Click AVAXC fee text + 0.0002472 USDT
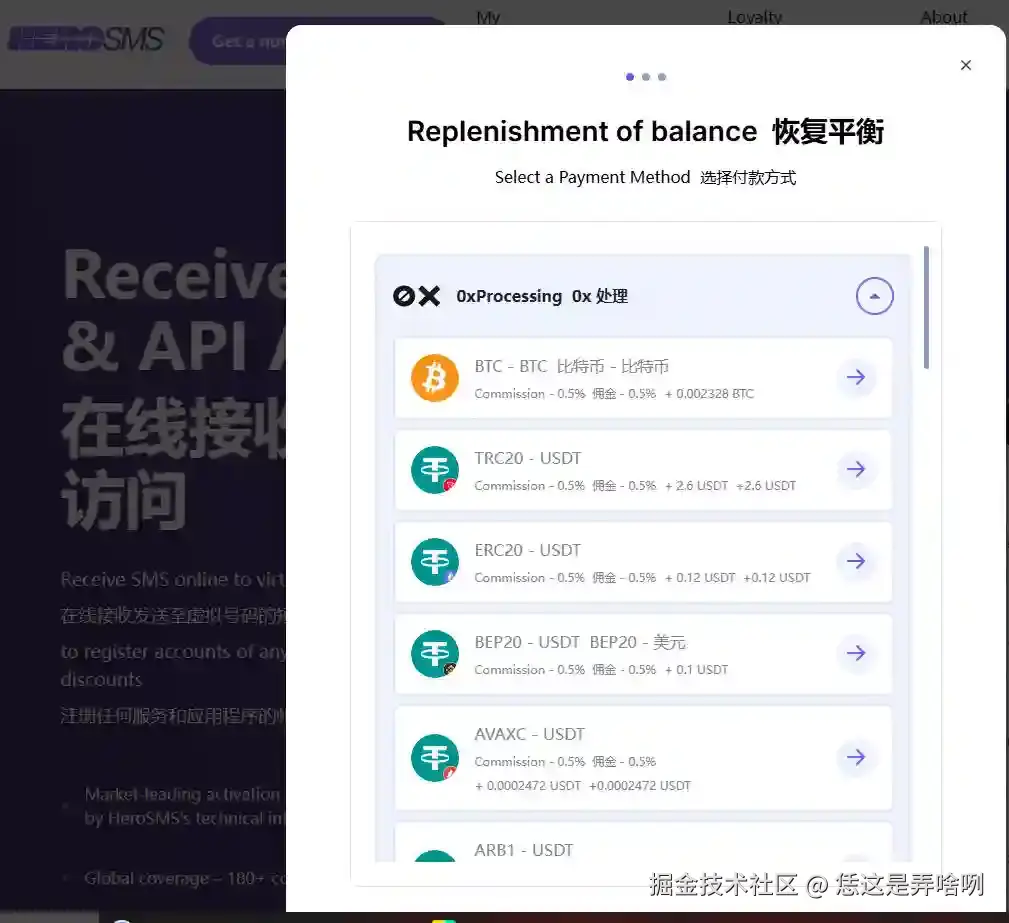Viewport: 1009px width, 923px height. (x=528, y=786)
